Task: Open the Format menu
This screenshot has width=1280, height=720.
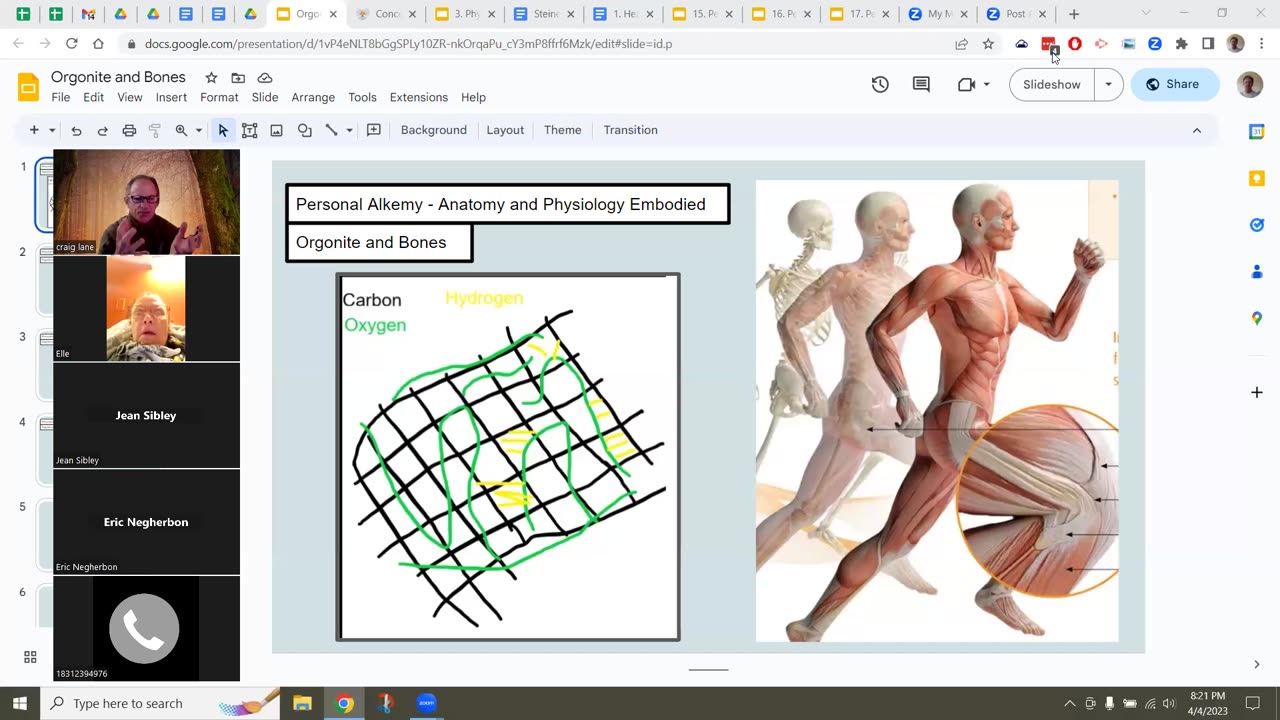Action: [x=219, y=97]
